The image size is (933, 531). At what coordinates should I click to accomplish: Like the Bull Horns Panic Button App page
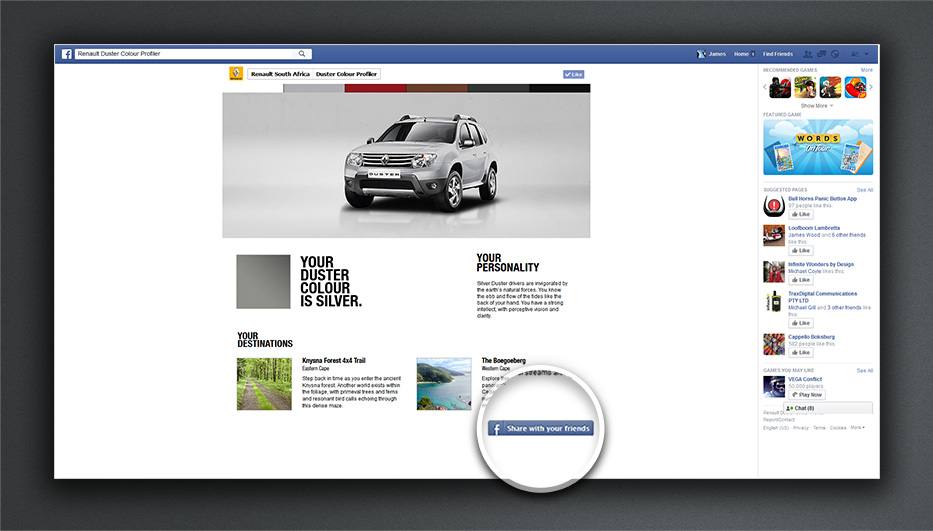[x=800, y=214]
